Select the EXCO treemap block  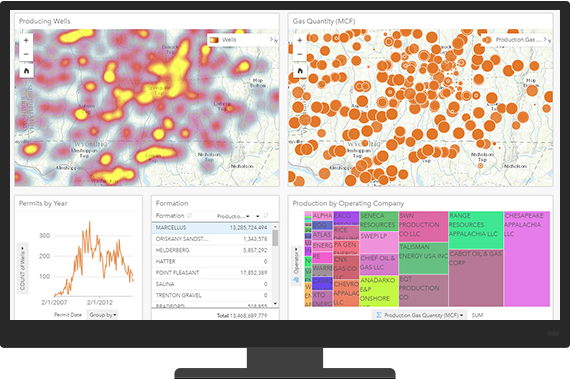point(346,218)
